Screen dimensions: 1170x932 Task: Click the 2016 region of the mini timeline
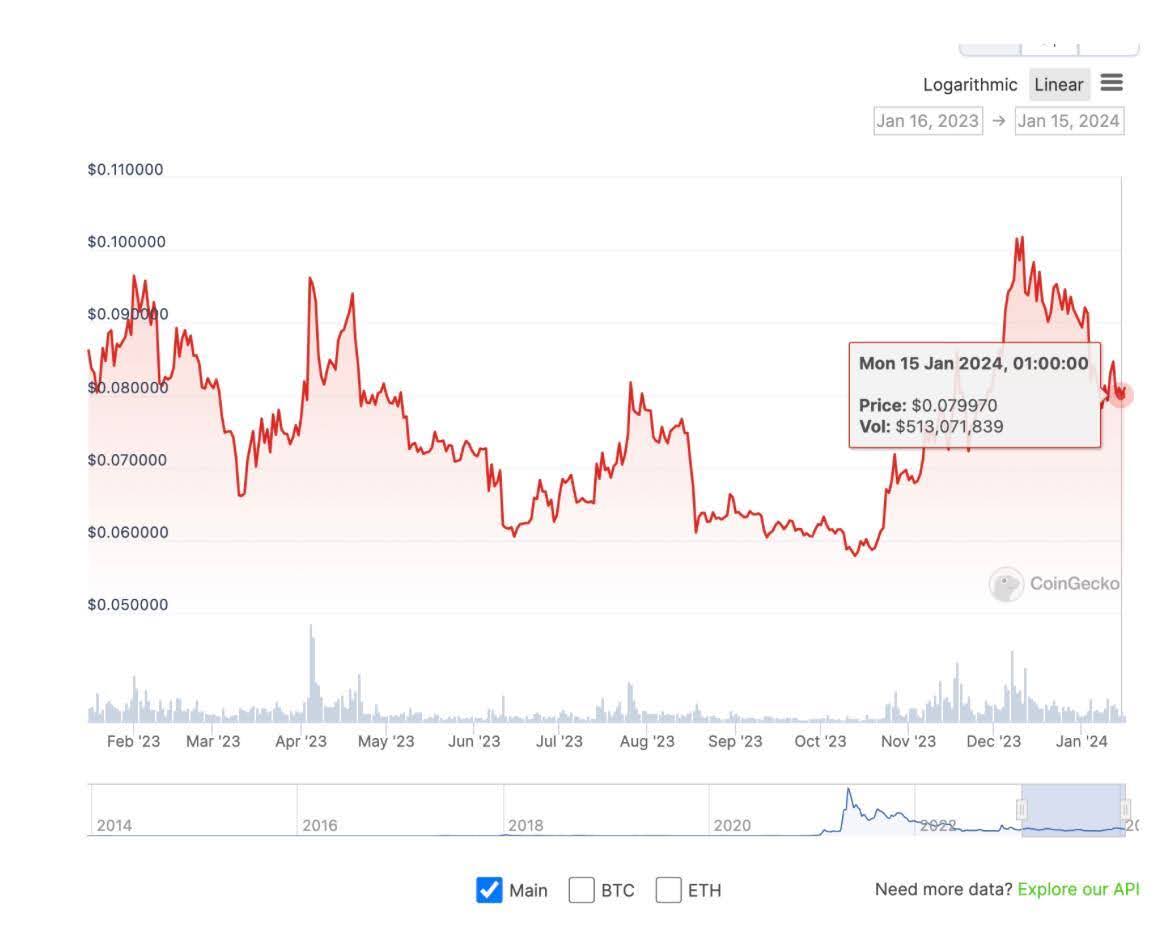(x=320, y=826)
